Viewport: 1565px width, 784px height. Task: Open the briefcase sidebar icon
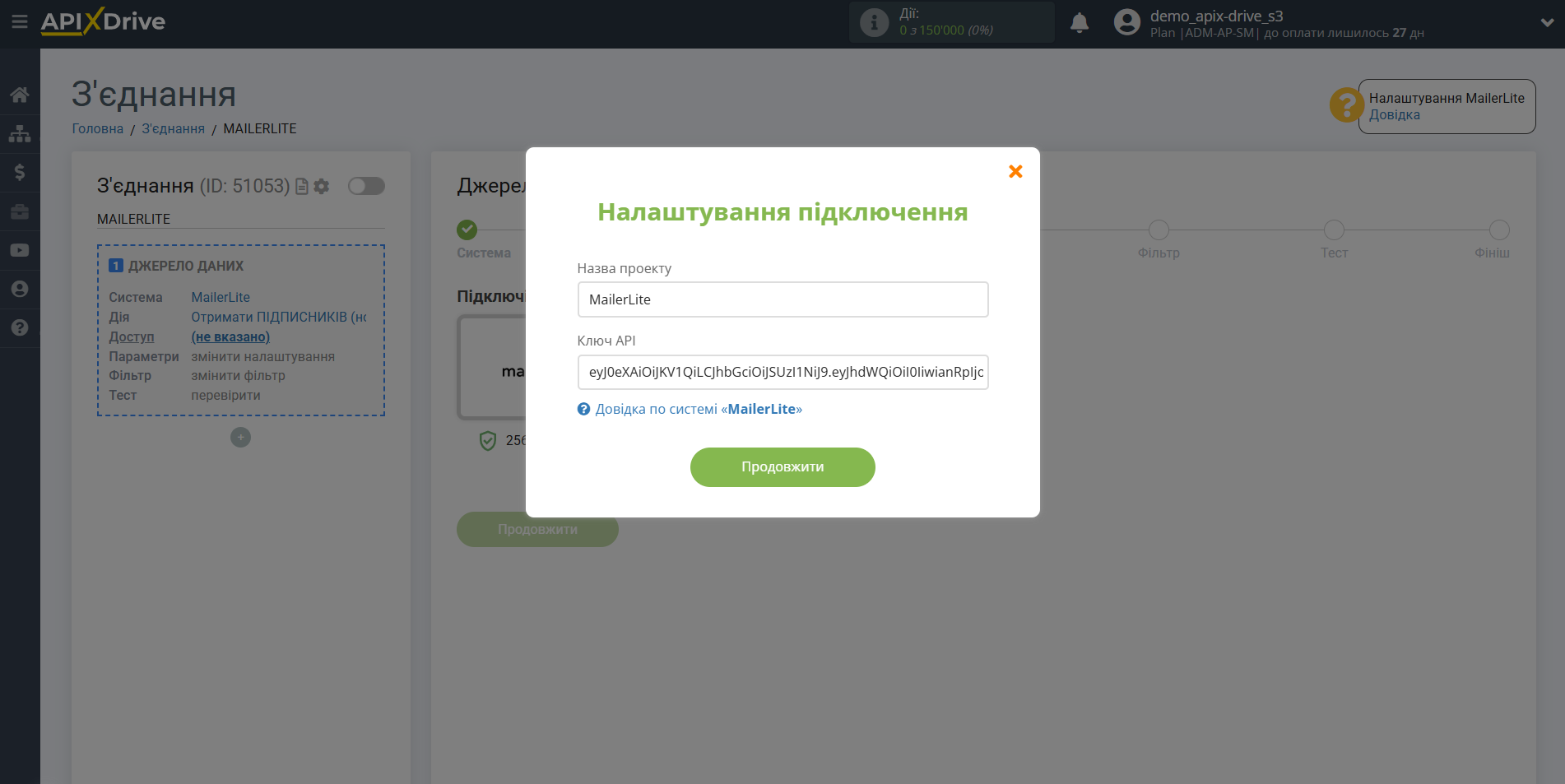(20, 211)
